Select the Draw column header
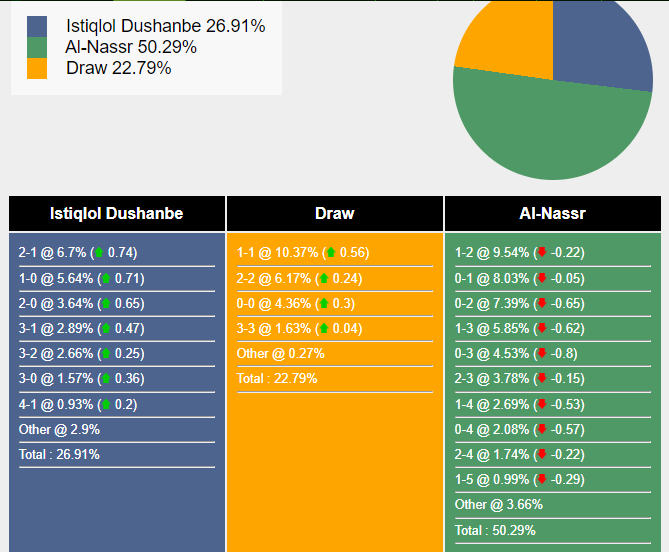669x552 pixels. pos(335,213)
